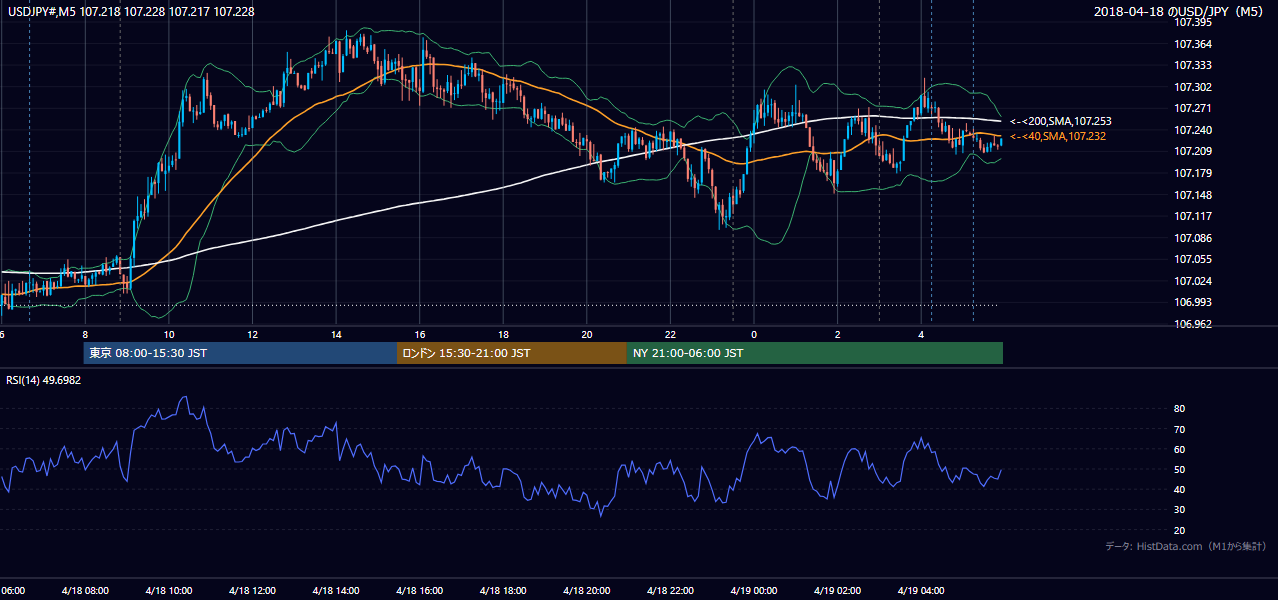Click RSI scale value 70

[x=1180, y=429]
